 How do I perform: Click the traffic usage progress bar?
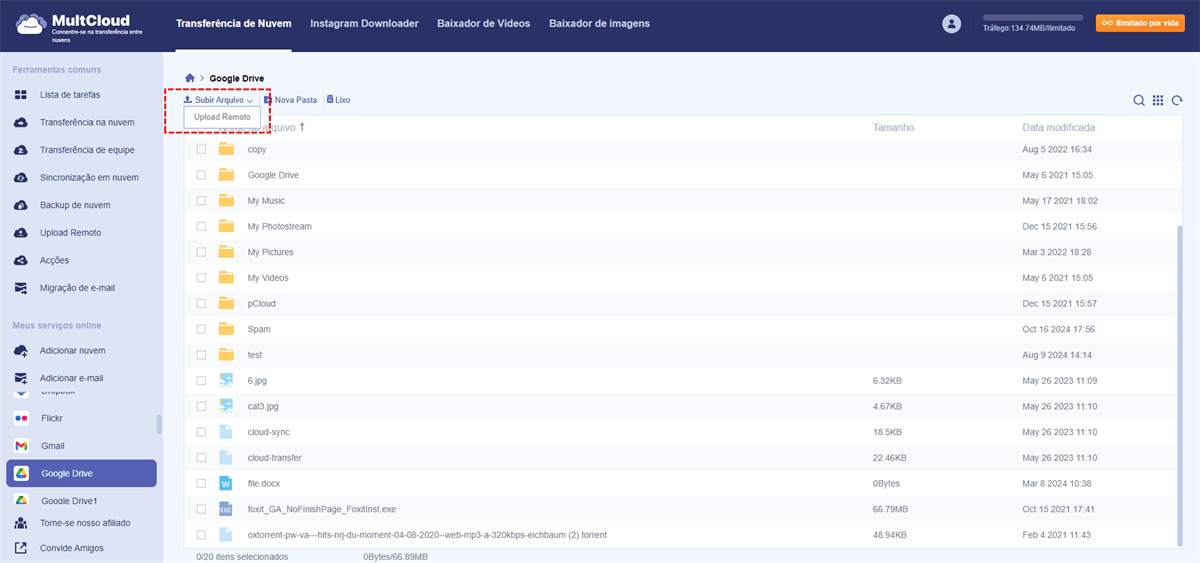1033,17
